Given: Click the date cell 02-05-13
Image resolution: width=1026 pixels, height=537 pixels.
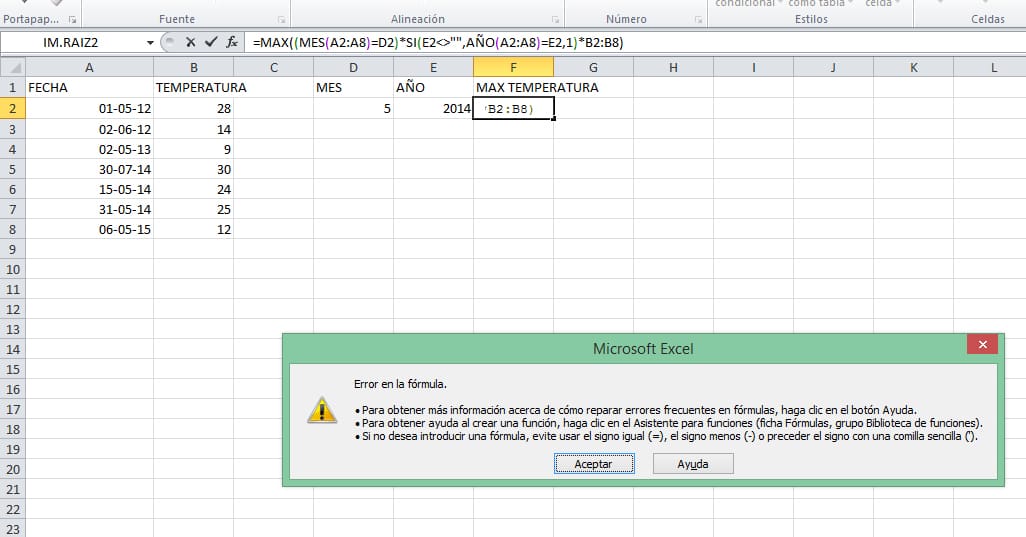Looking at the screenshot, I should [x=90, y=149].
